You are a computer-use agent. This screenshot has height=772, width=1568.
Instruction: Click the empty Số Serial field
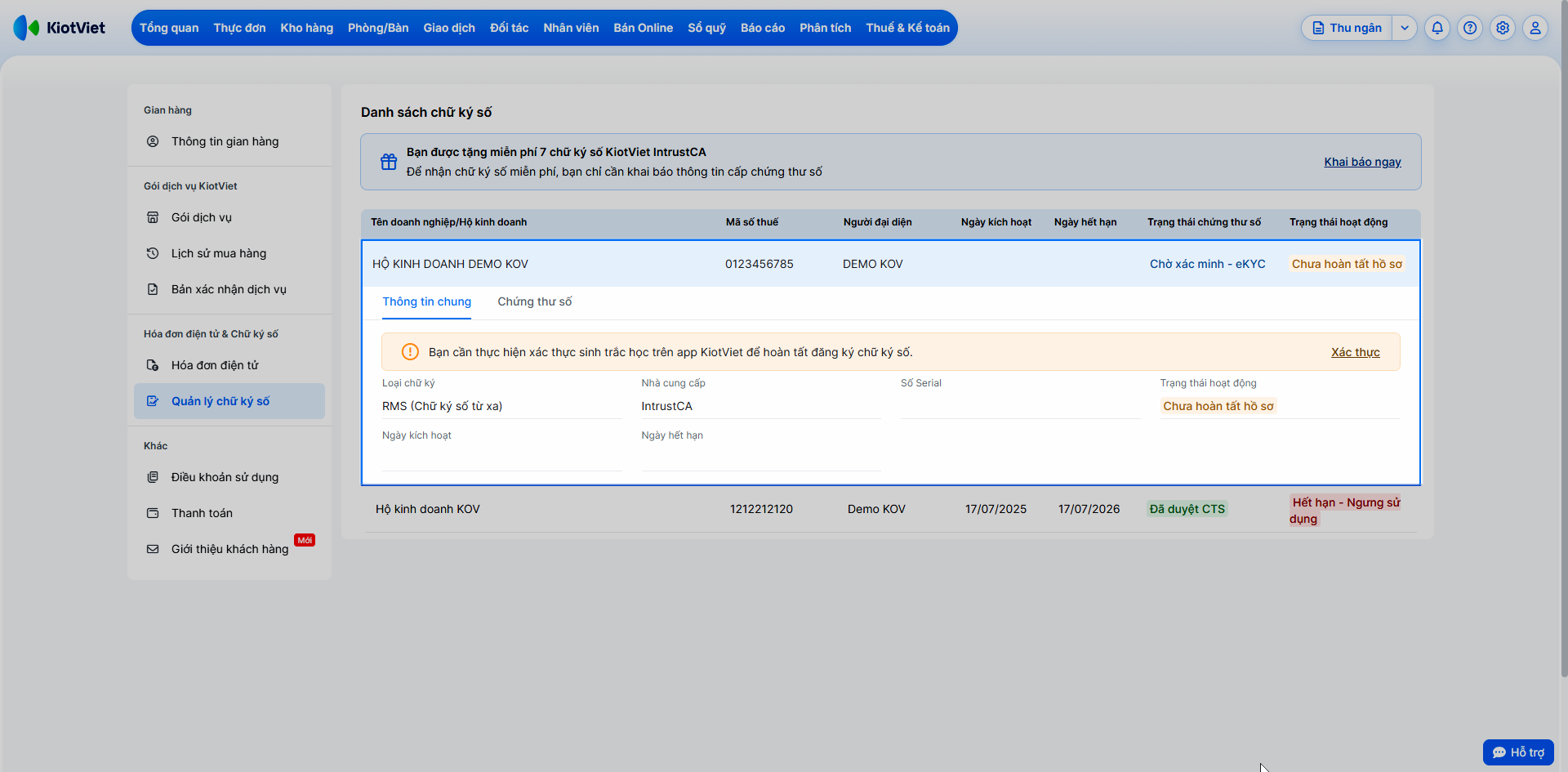point(1021,406)
